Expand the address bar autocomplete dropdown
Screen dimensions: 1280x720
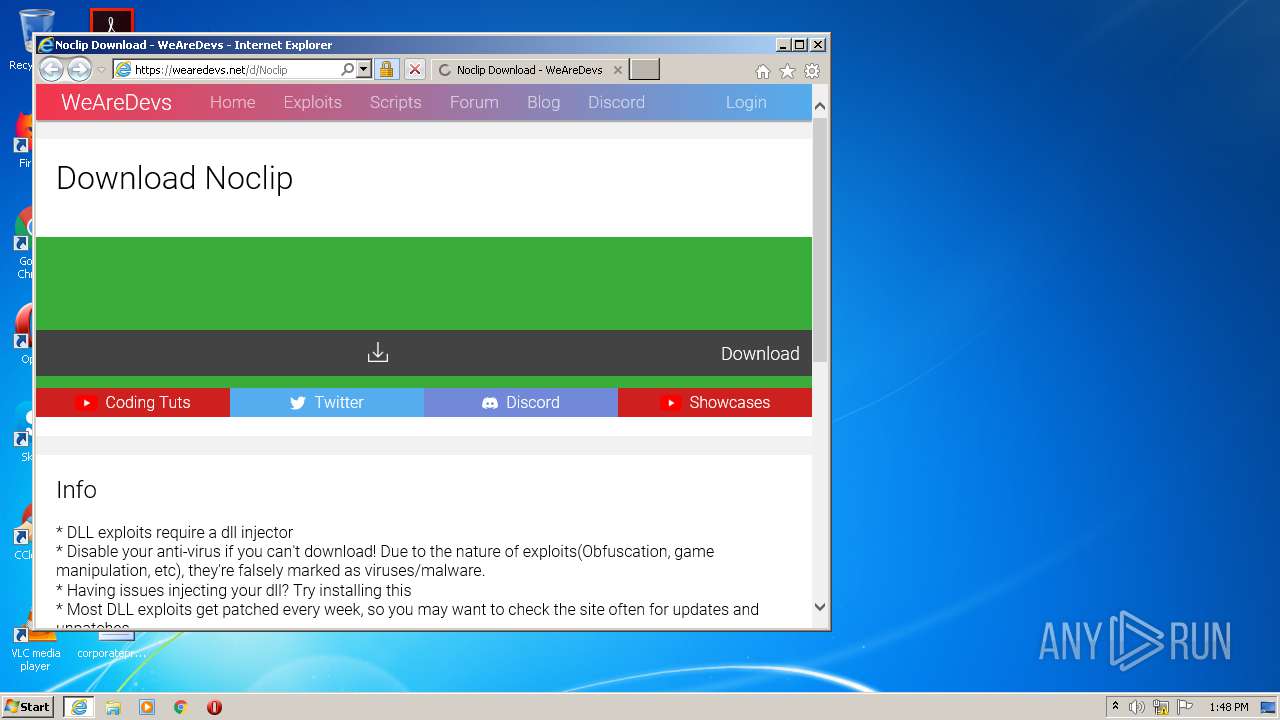point(363,70)
